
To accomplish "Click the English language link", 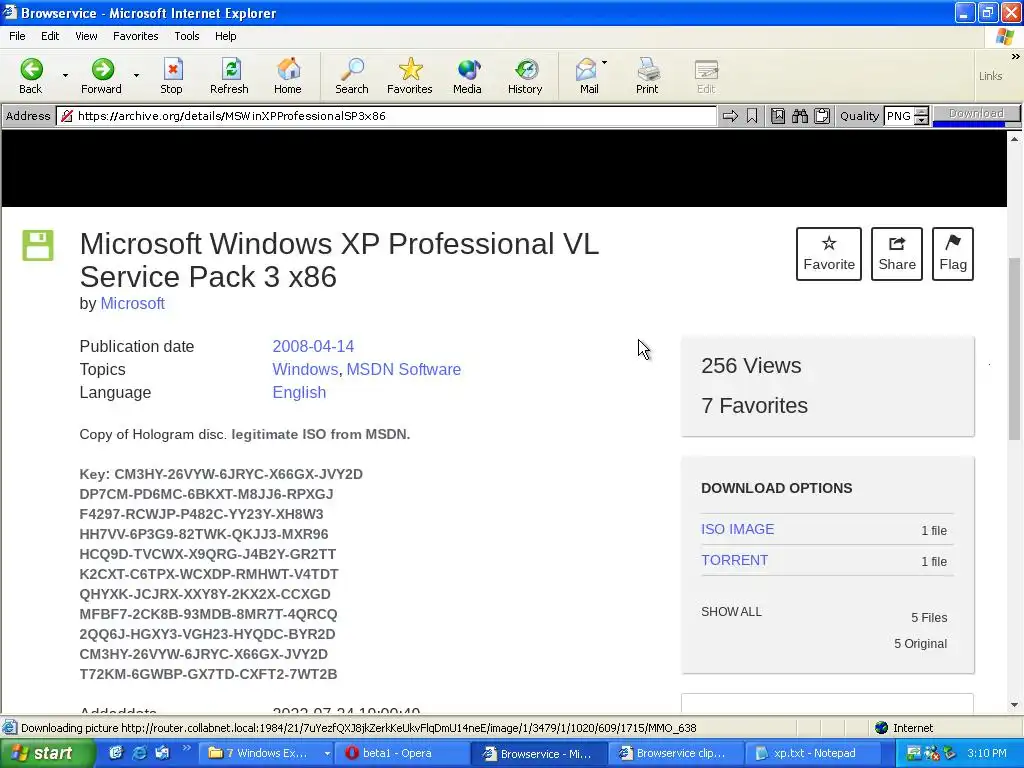I will point(299,392).
